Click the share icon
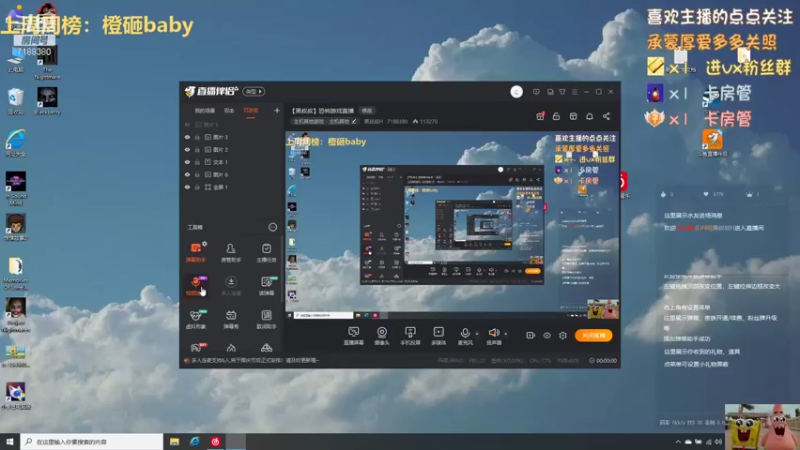Image resolution: width=800 pixels, height=450 pixels. (x=606, y=116)
